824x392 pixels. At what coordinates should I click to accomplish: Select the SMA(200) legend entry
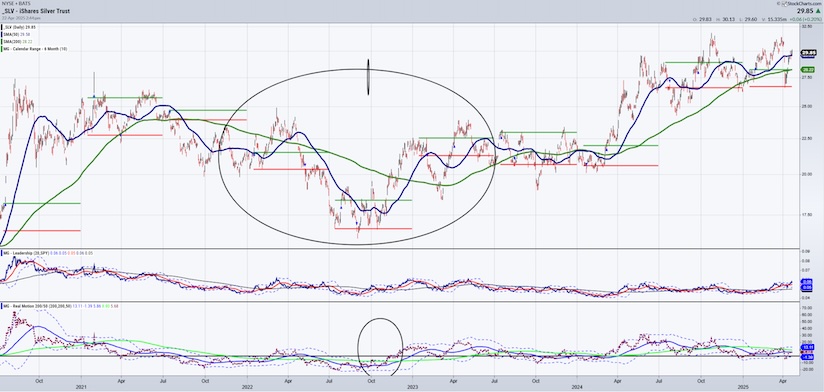tap(17, 42)
